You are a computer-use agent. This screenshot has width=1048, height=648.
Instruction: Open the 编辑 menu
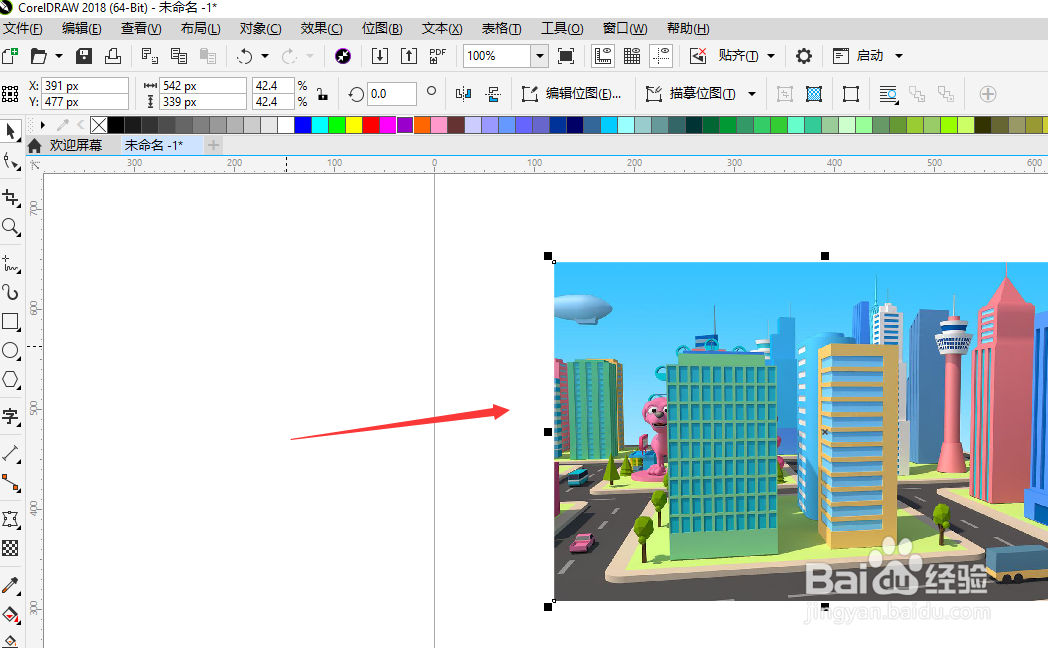82,29
